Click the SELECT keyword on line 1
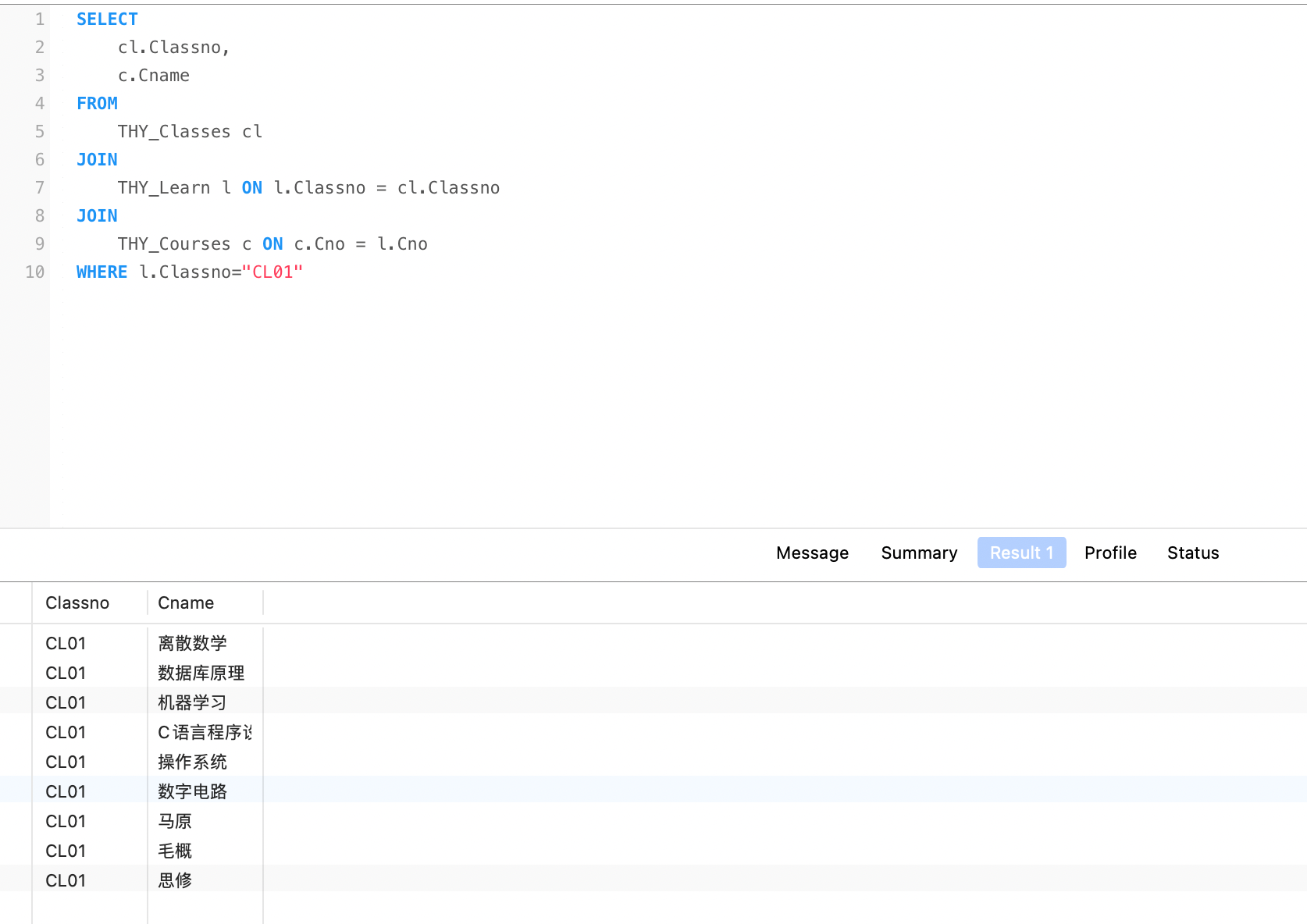The width and height of the screenshot is (1307, 924). coord(107,20)
